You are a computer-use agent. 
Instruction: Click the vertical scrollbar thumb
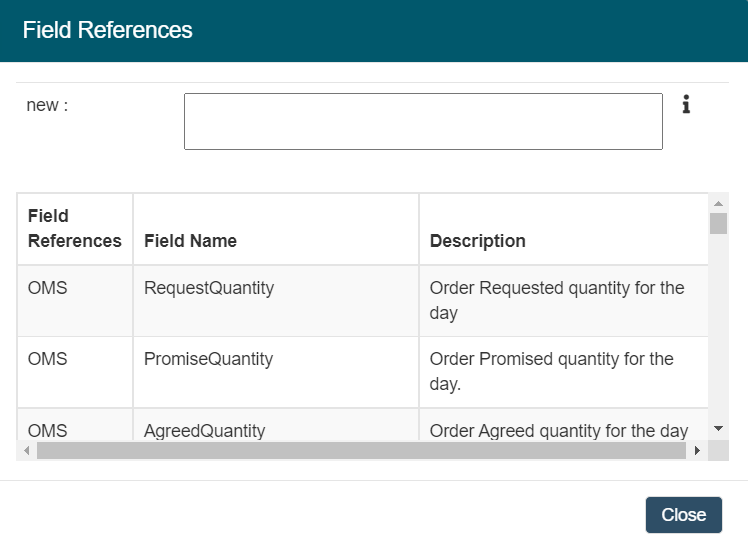[x=718, y=223]
